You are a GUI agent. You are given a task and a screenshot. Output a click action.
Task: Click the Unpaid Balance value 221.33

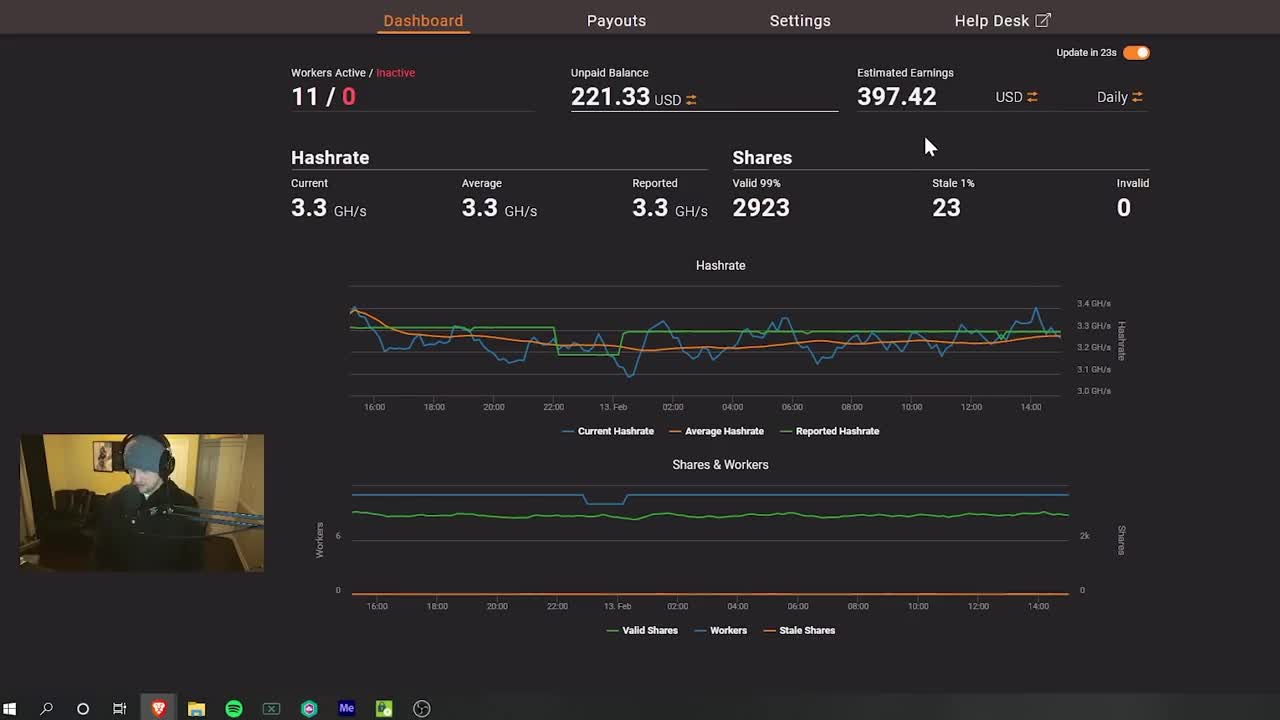[610, 96]
